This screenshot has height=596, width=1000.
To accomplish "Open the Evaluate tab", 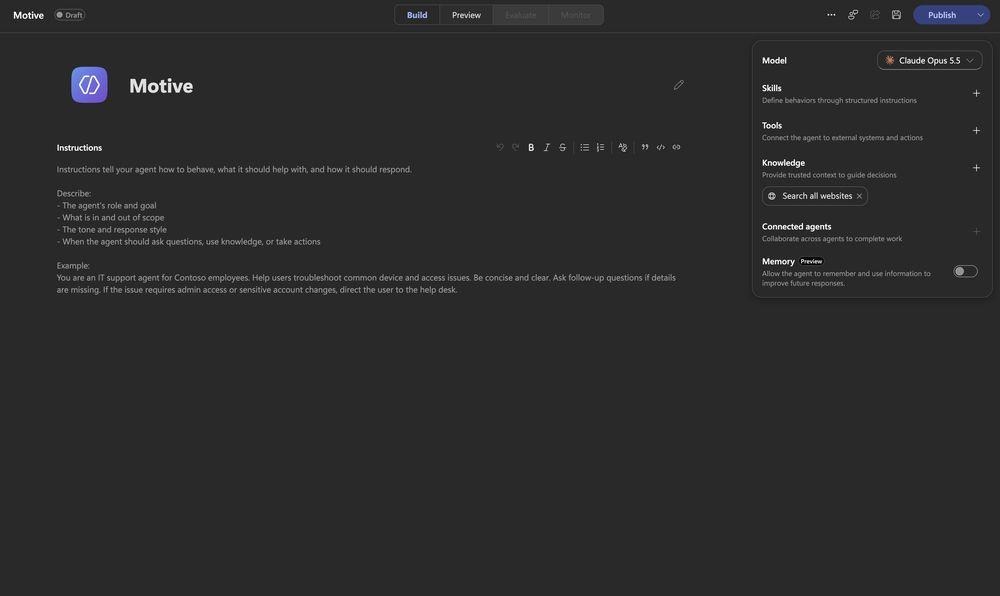I will coord(520,15).
